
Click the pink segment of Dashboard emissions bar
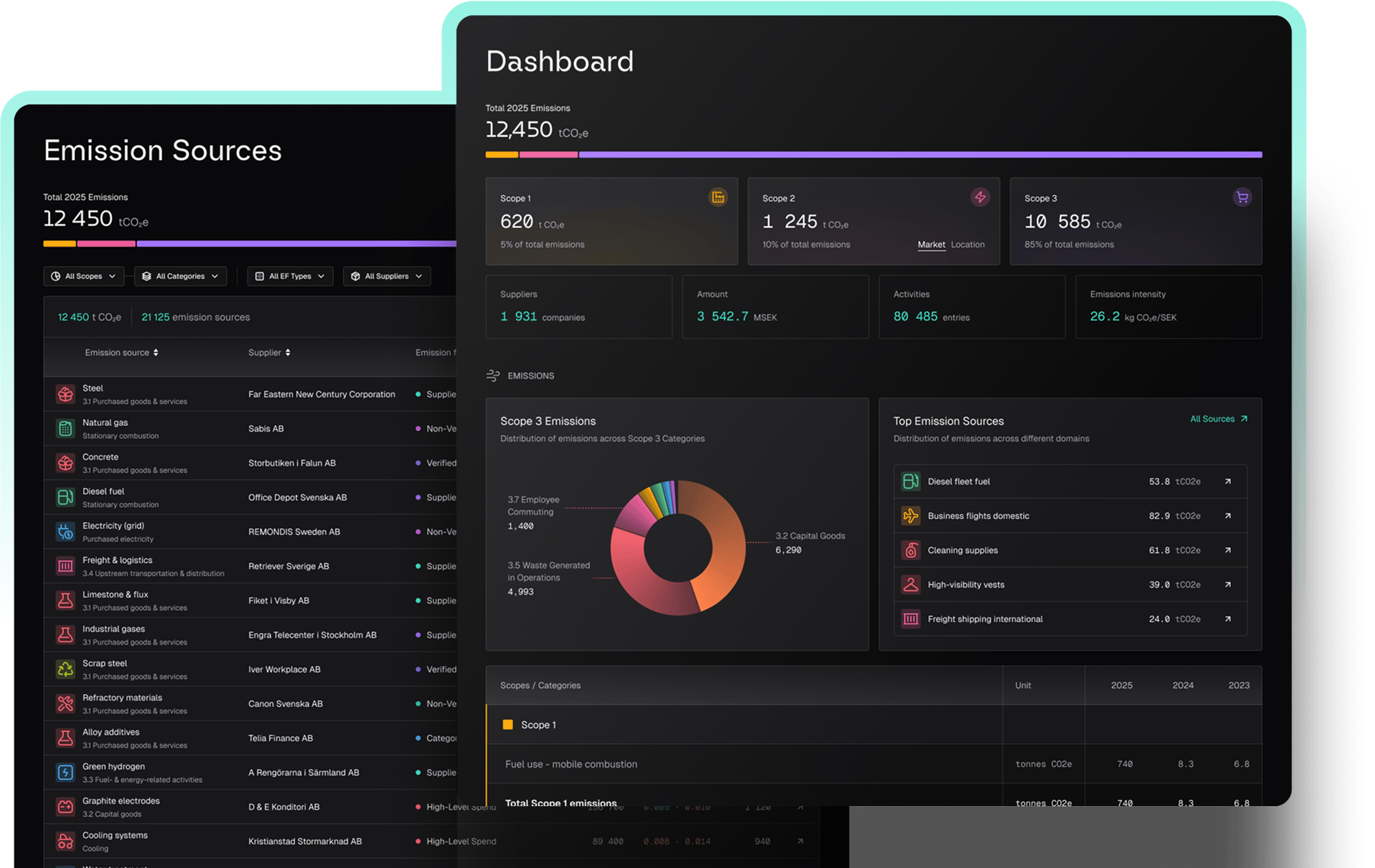coord(549,155)
